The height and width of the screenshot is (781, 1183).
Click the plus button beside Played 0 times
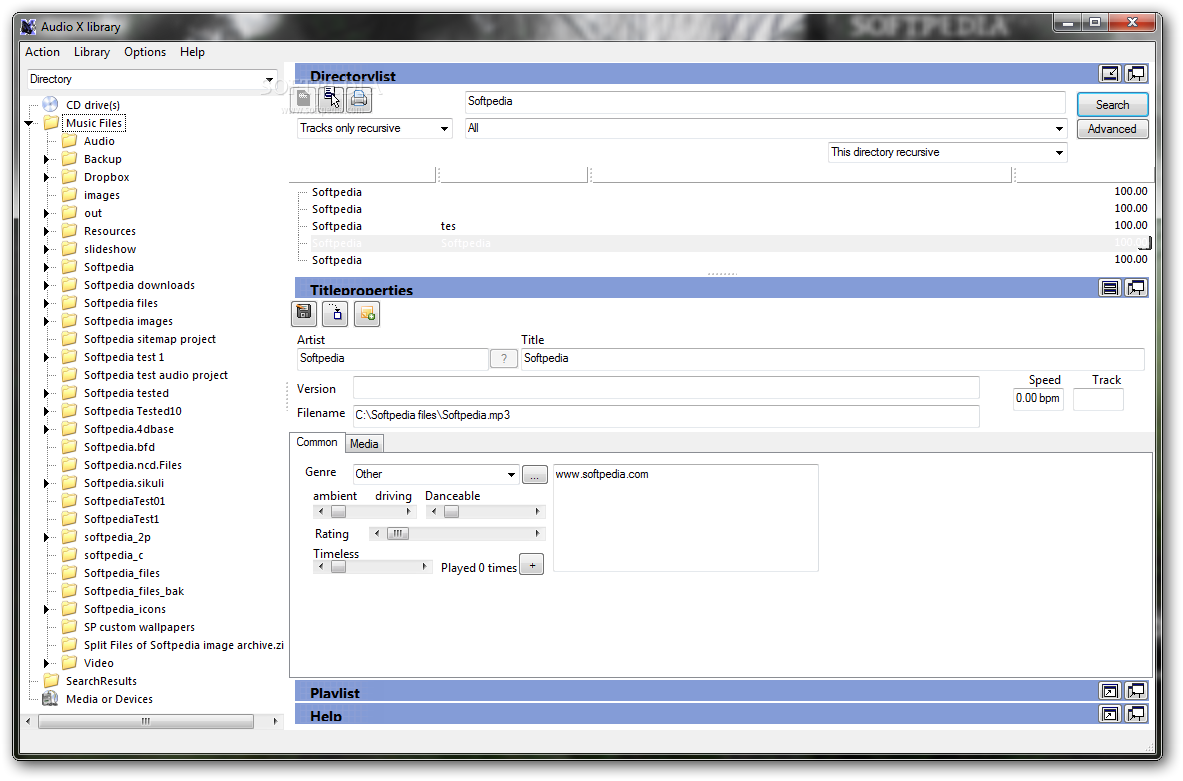532,564
